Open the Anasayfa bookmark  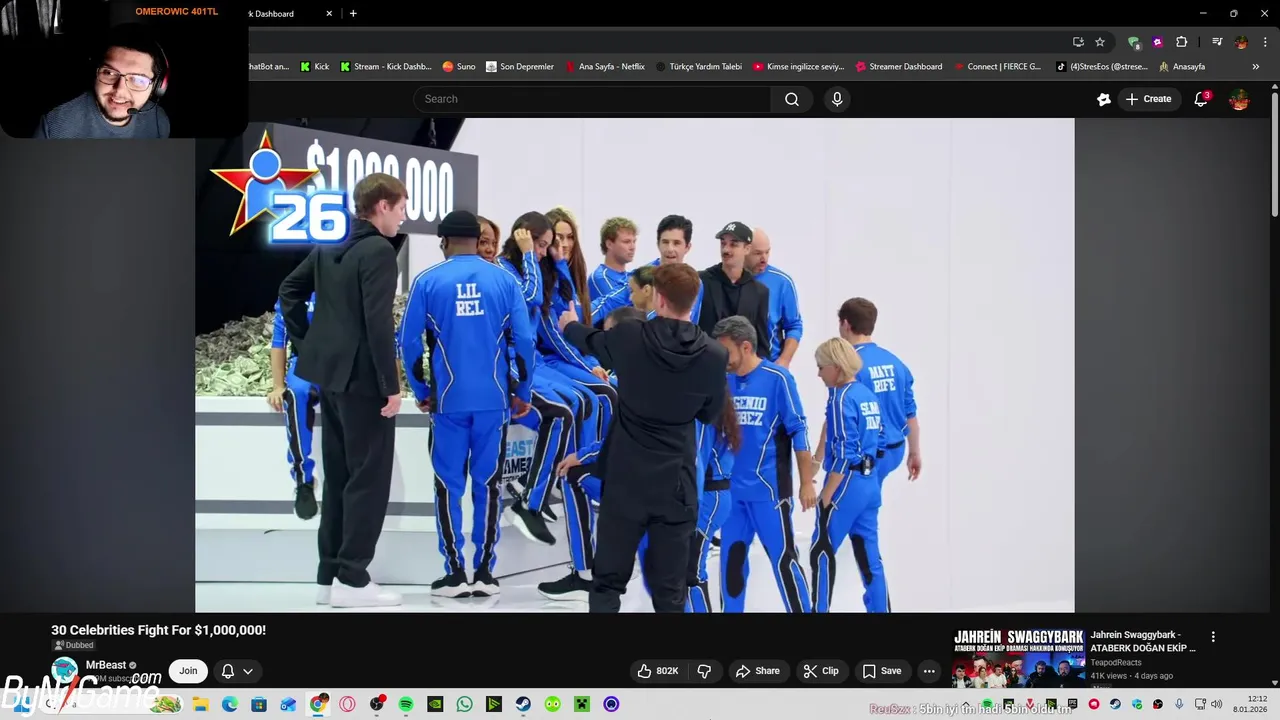pos(1182,67)
